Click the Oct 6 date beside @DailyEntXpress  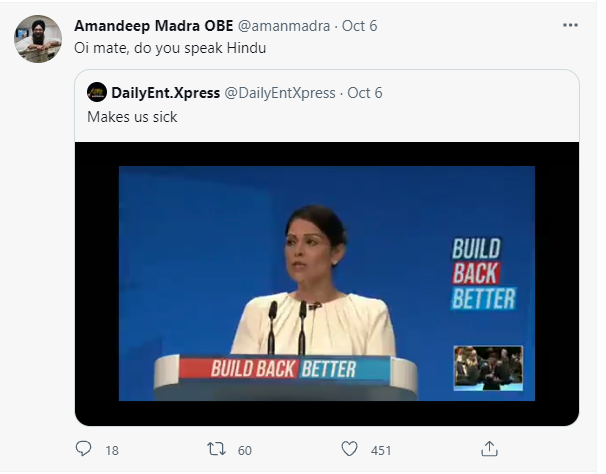point(365,93)
